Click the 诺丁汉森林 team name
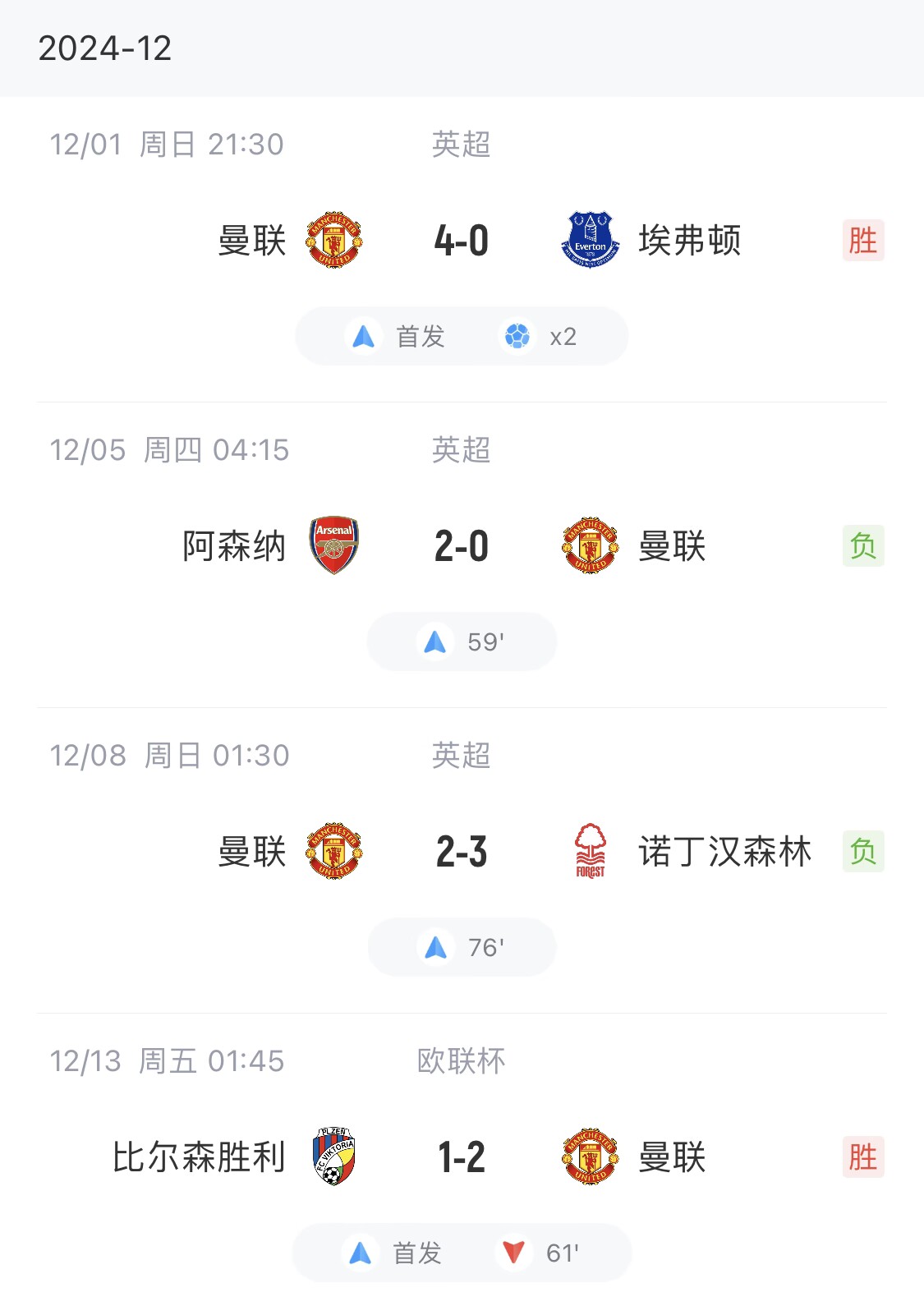This screenshot has width=924, height=1306. point(725,852)
